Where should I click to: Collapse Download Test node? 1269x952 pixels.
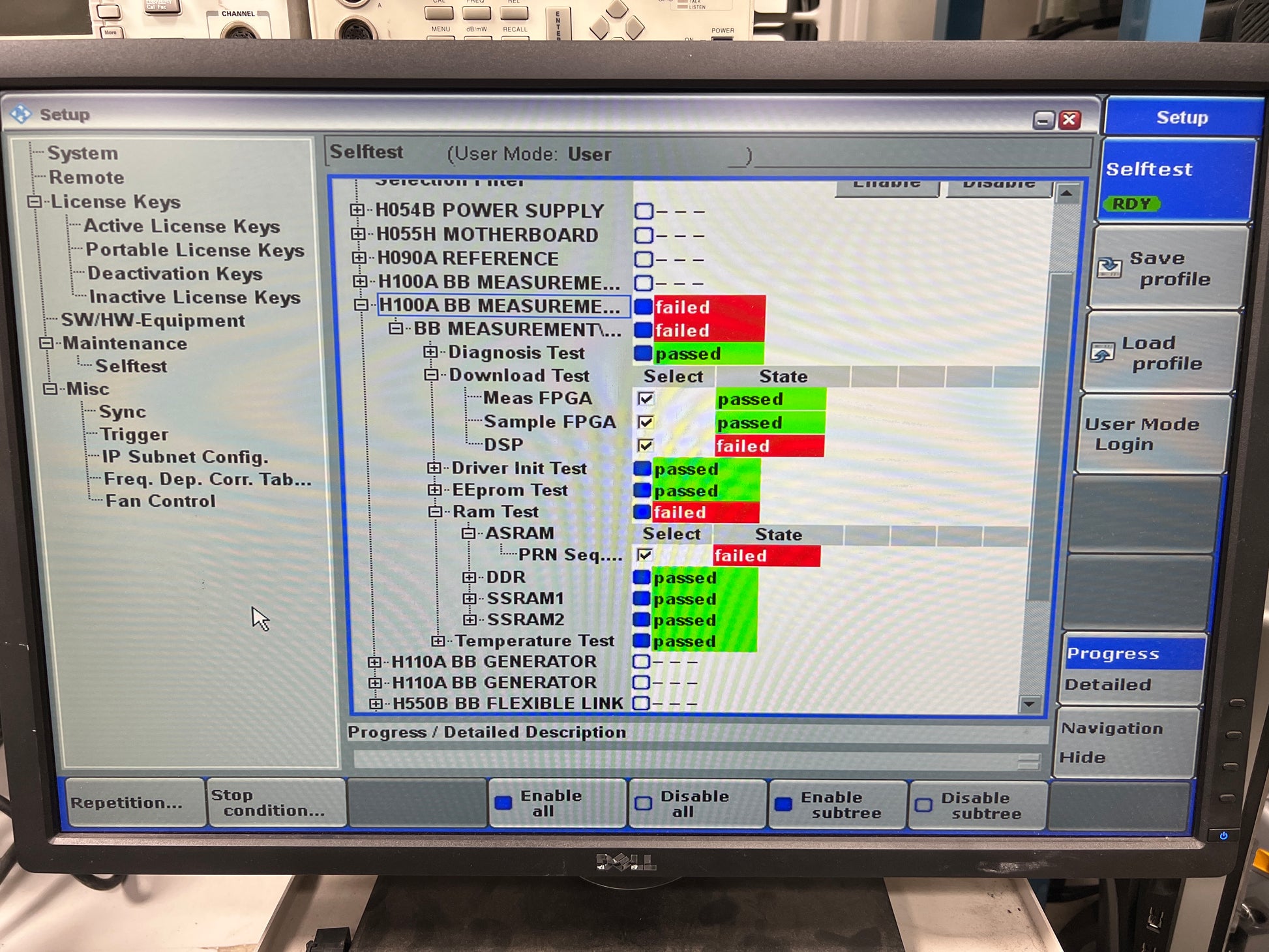coord(431,375)
